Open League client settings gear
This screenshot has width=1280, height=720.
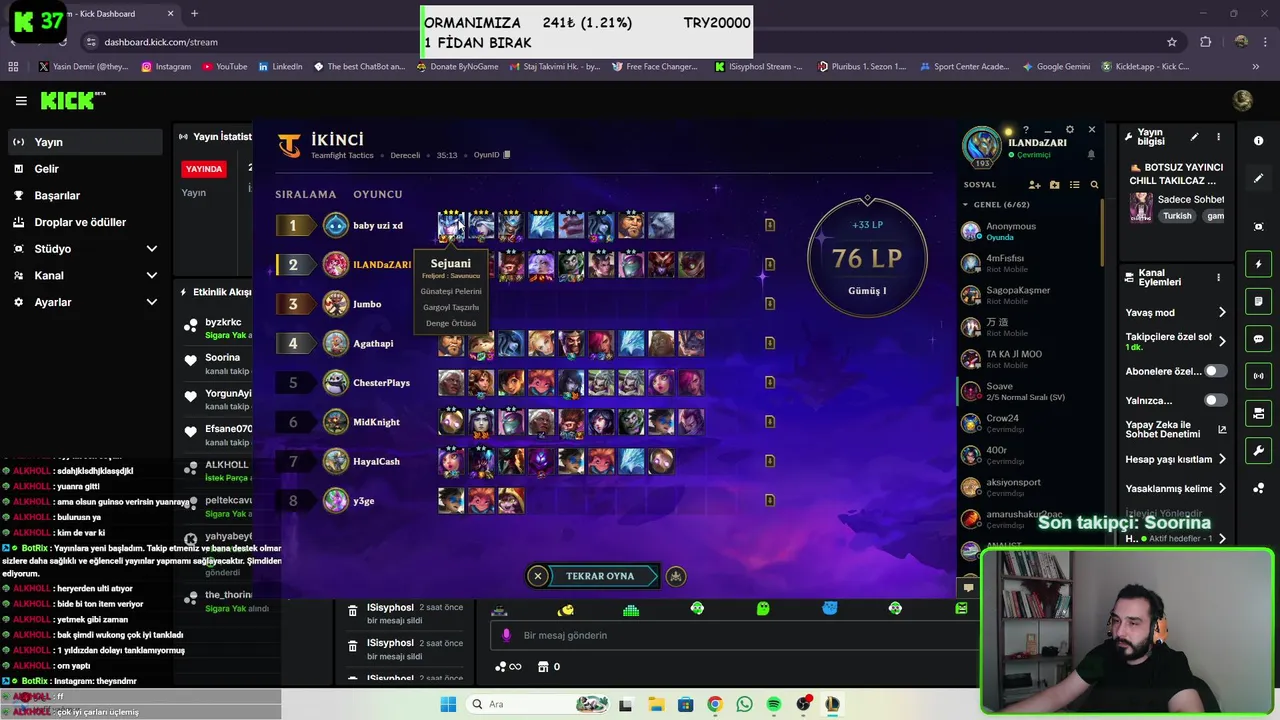[x=1070, y=130]
